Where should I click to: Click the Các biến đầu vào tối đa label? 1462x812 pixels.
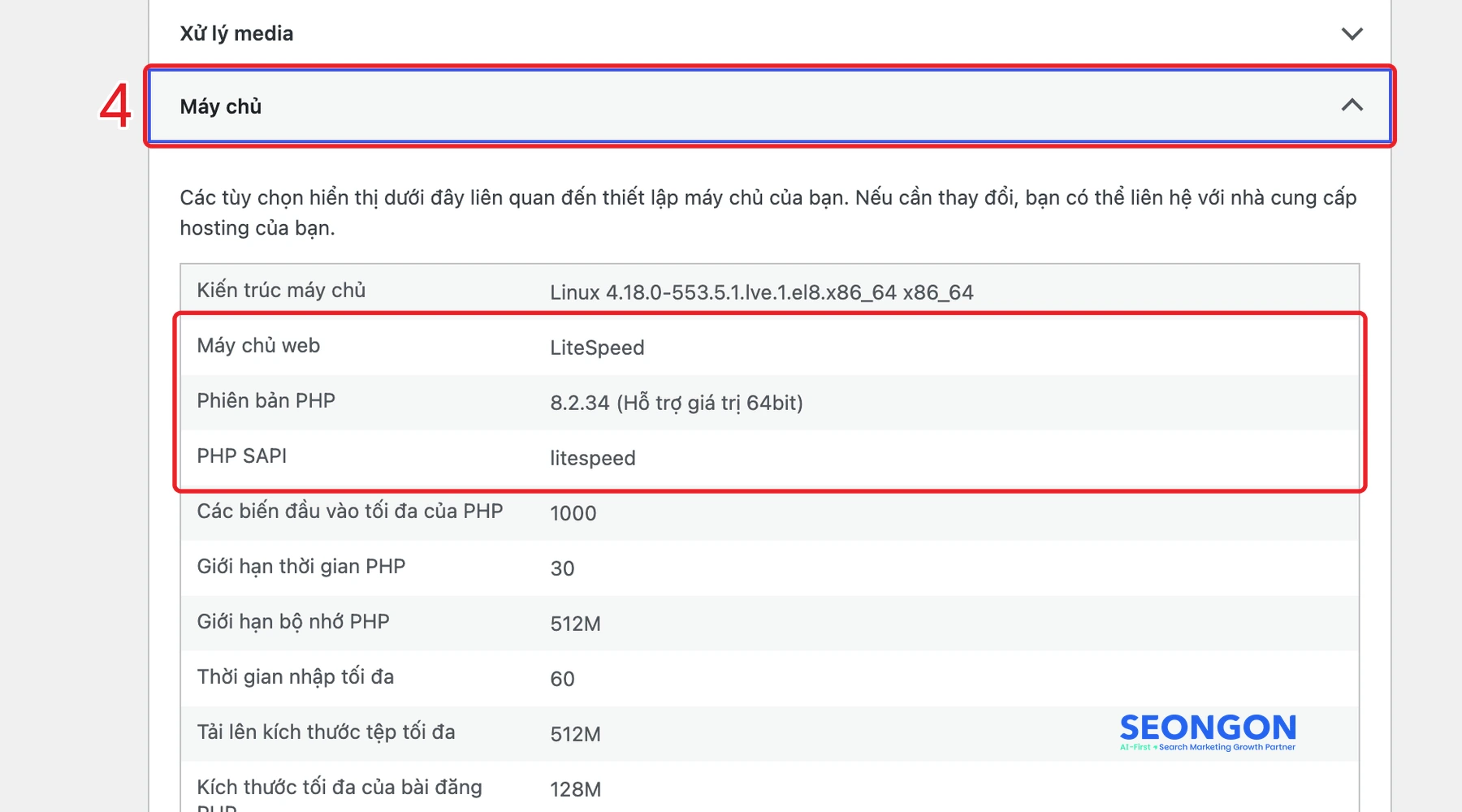(350, 511)
